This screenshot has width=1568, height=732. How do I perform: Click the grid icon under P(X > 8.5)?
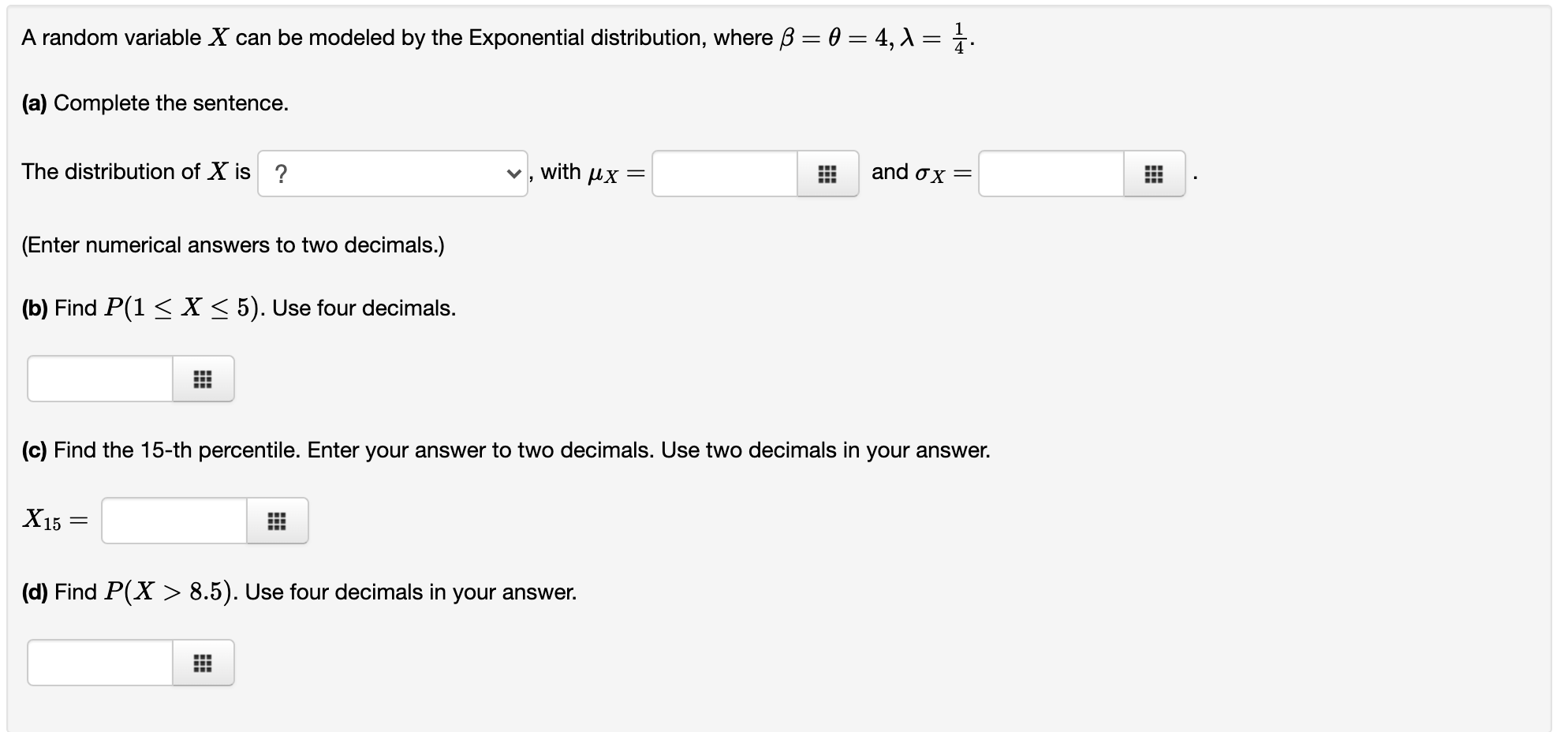203,663
